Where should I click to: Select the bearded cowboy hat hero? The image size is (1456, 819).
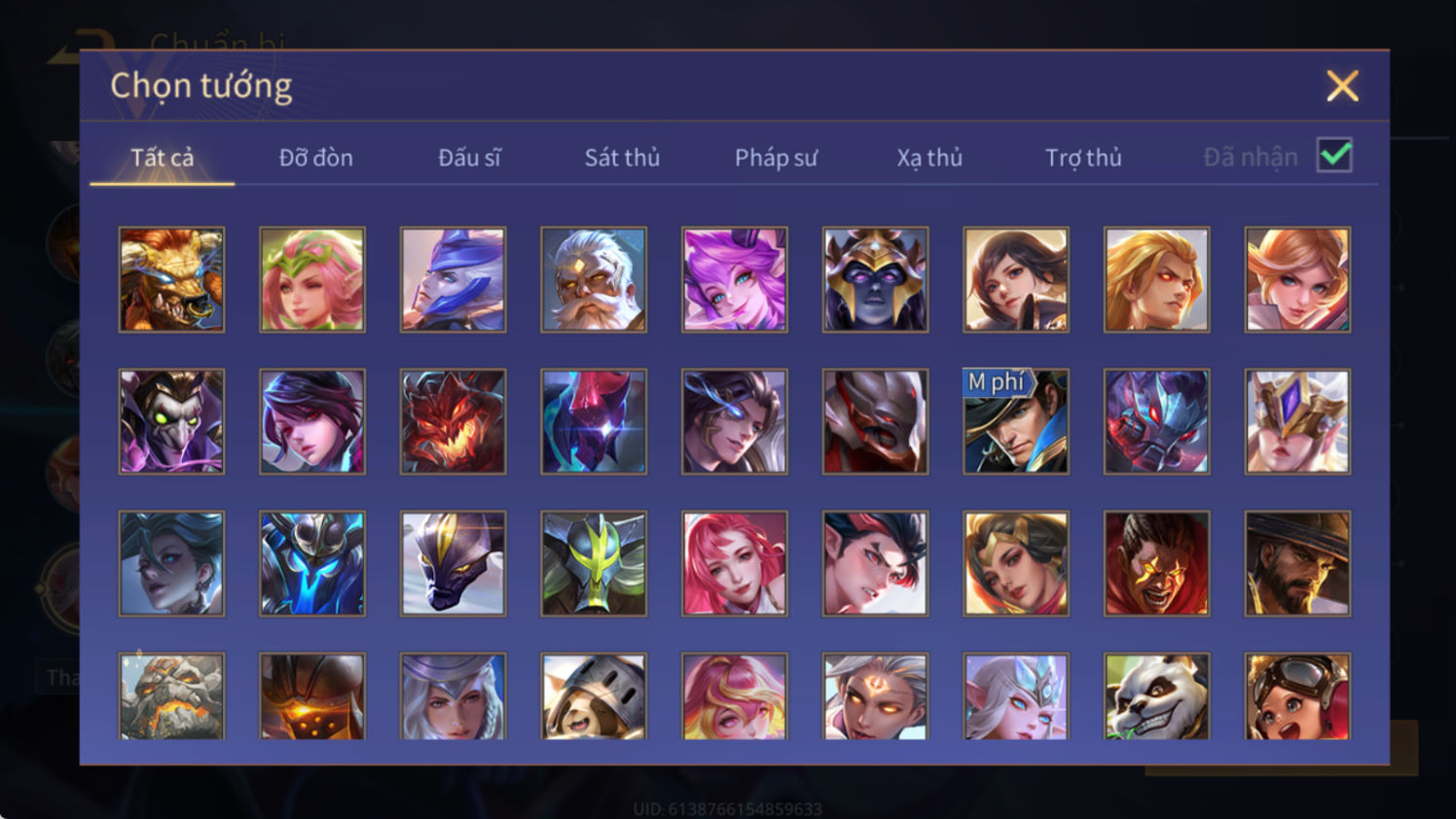(1297, 563)
